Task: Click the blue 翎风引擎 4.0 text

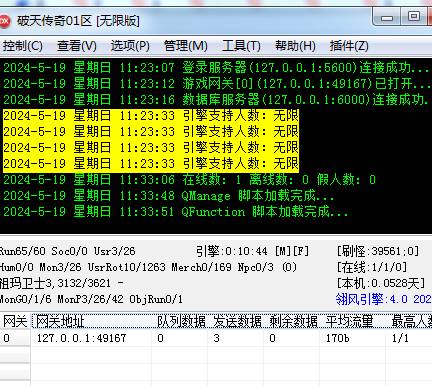Action: (x=383, y=299)
